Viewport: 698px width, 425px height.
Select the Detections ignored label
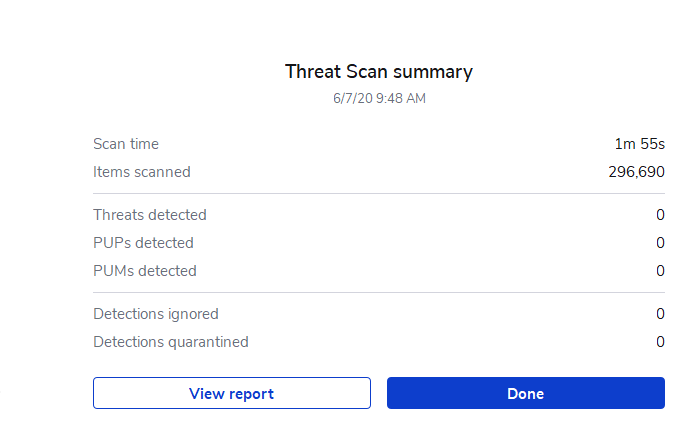tap(156, 314)
